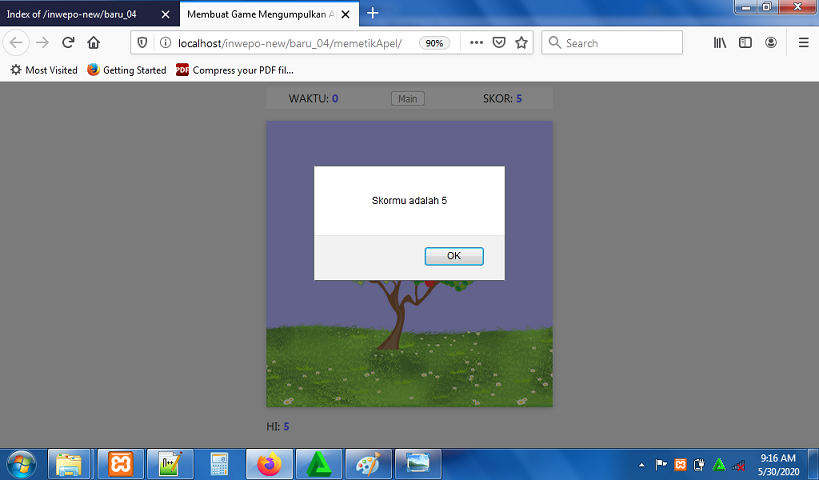Open a new tab with the plus button
Screen dimensions: 819x480
(x=372, y=13)
